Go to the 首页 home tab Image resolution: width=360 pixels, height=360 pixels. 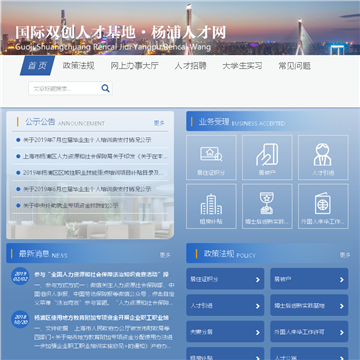pos(37,66)
